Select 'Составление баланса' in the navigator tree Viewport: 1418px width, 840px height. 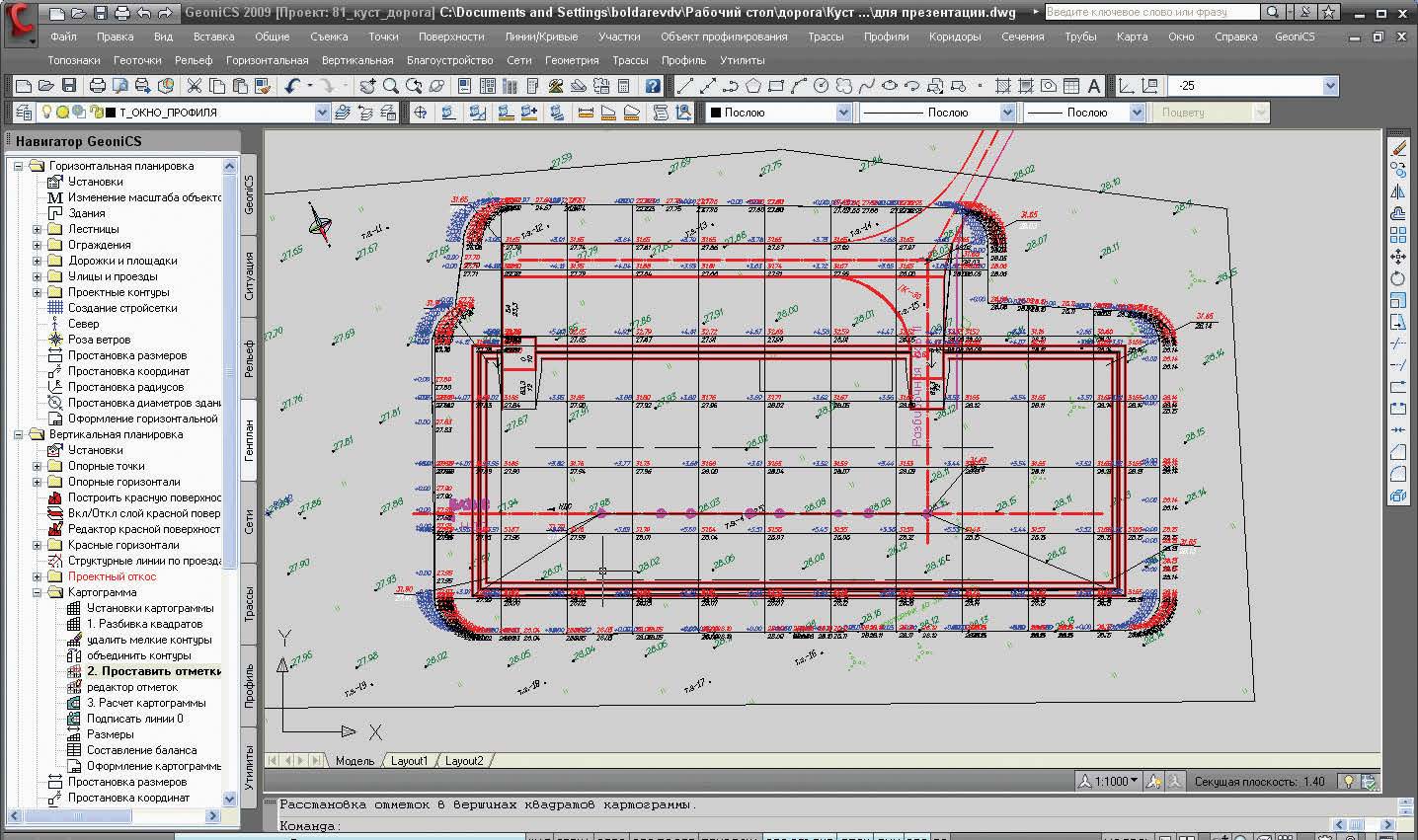[x=141, y=750]
